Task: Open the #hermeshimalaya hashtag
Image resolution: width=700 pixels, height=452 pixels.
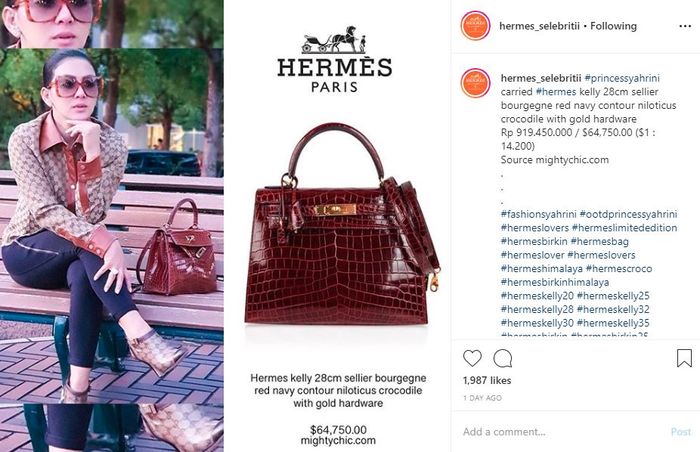Action: click(542, 269)
